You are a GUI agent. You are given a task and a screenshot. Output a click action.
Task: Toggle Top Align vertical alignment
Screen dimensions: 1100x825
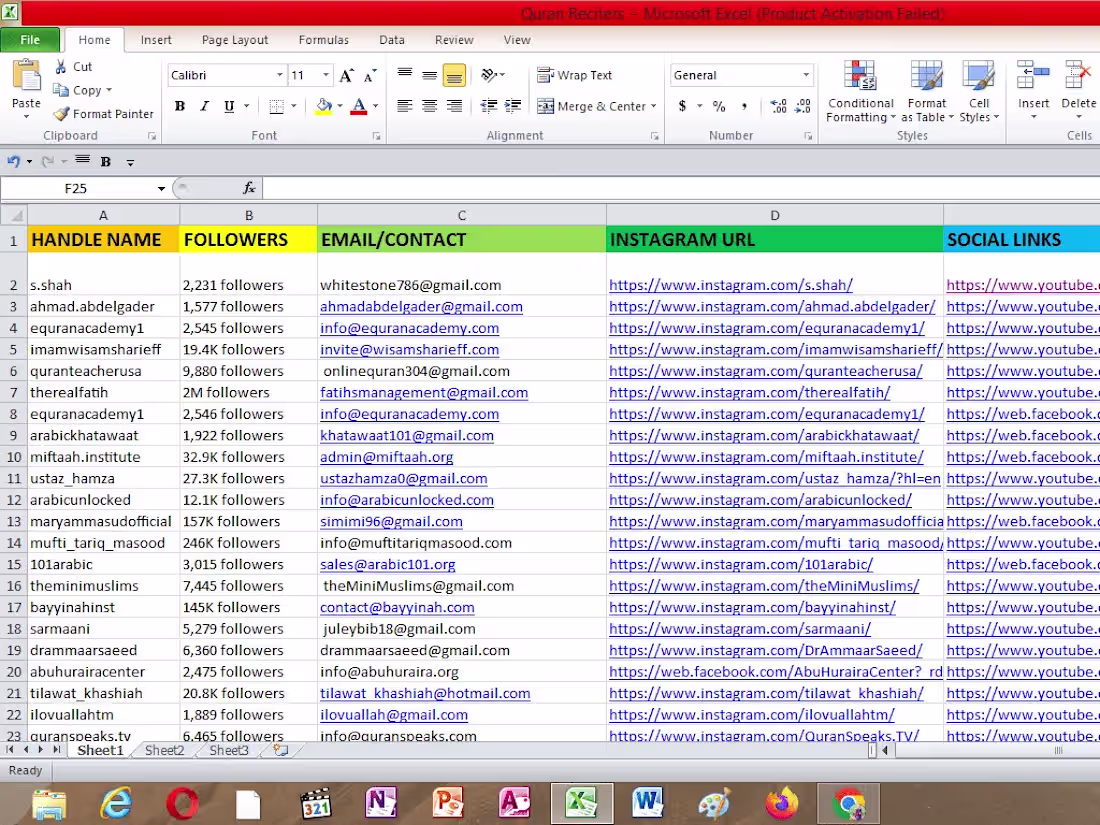[x=405, y=75]
